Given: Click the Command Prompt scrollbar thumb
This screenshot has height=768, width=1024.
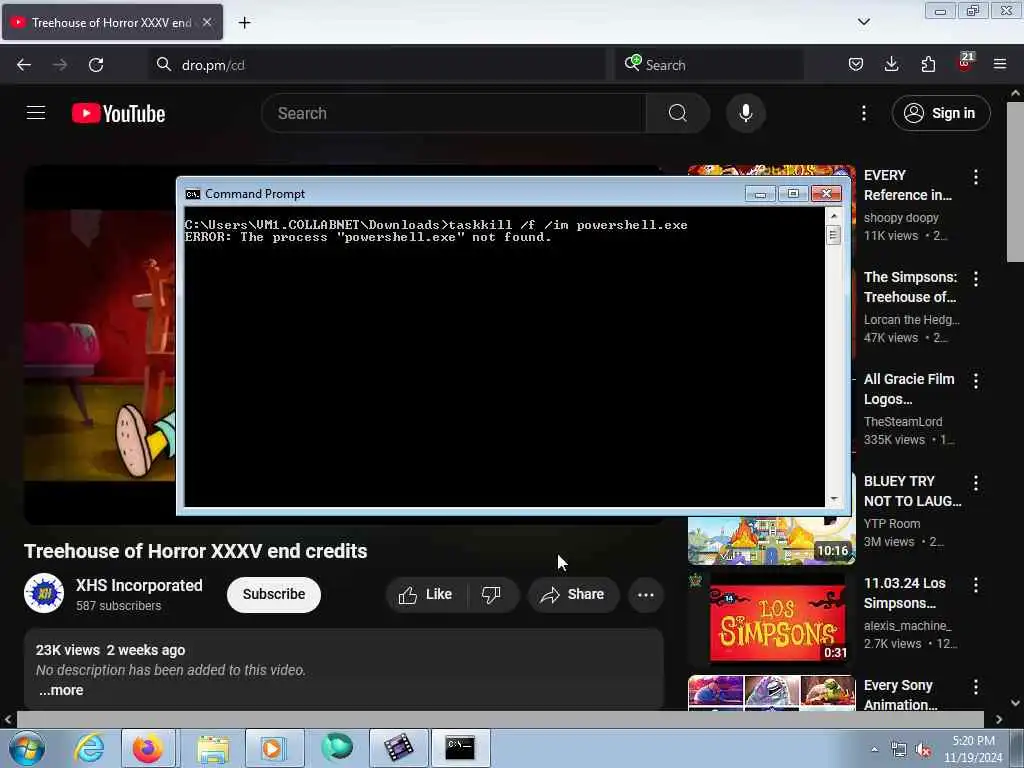Looking at the screenshot, I should pos(833,234).
